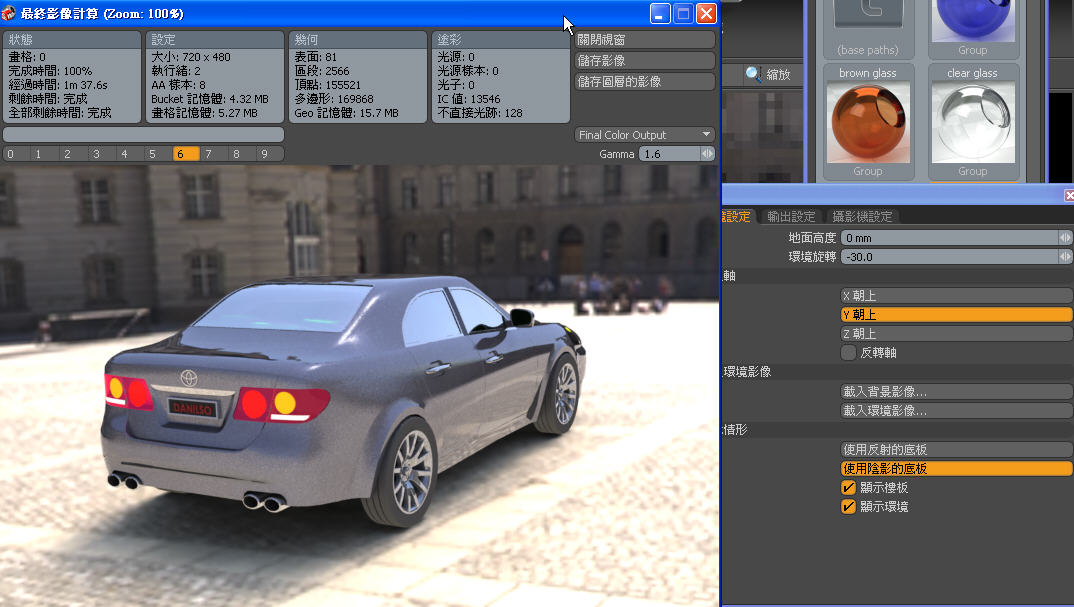Select the 使用陰影的底板 option
This screenshot has width=1074, height=607.
pyautogui.click(x=956, y=469)
